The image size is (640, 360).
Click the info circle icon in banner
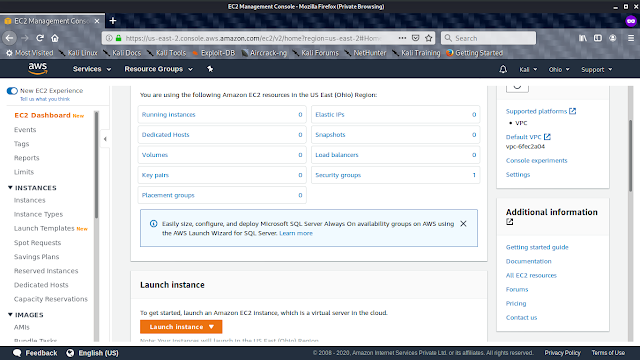153,224
